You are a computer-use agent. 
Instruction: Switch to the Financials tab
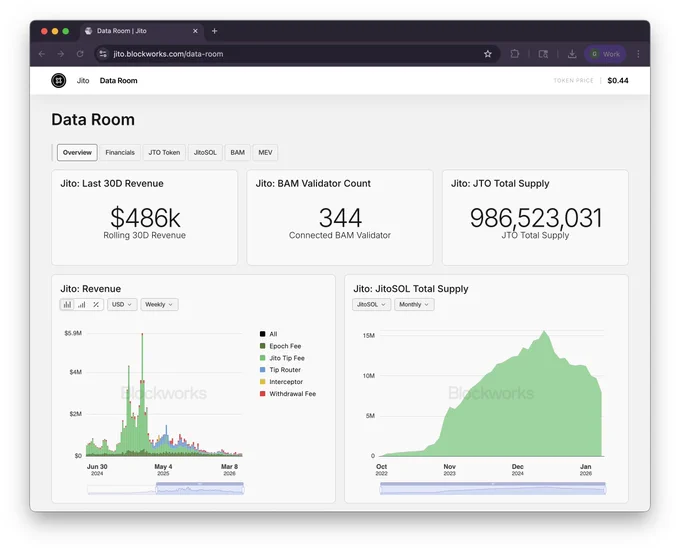click(120, 153)
